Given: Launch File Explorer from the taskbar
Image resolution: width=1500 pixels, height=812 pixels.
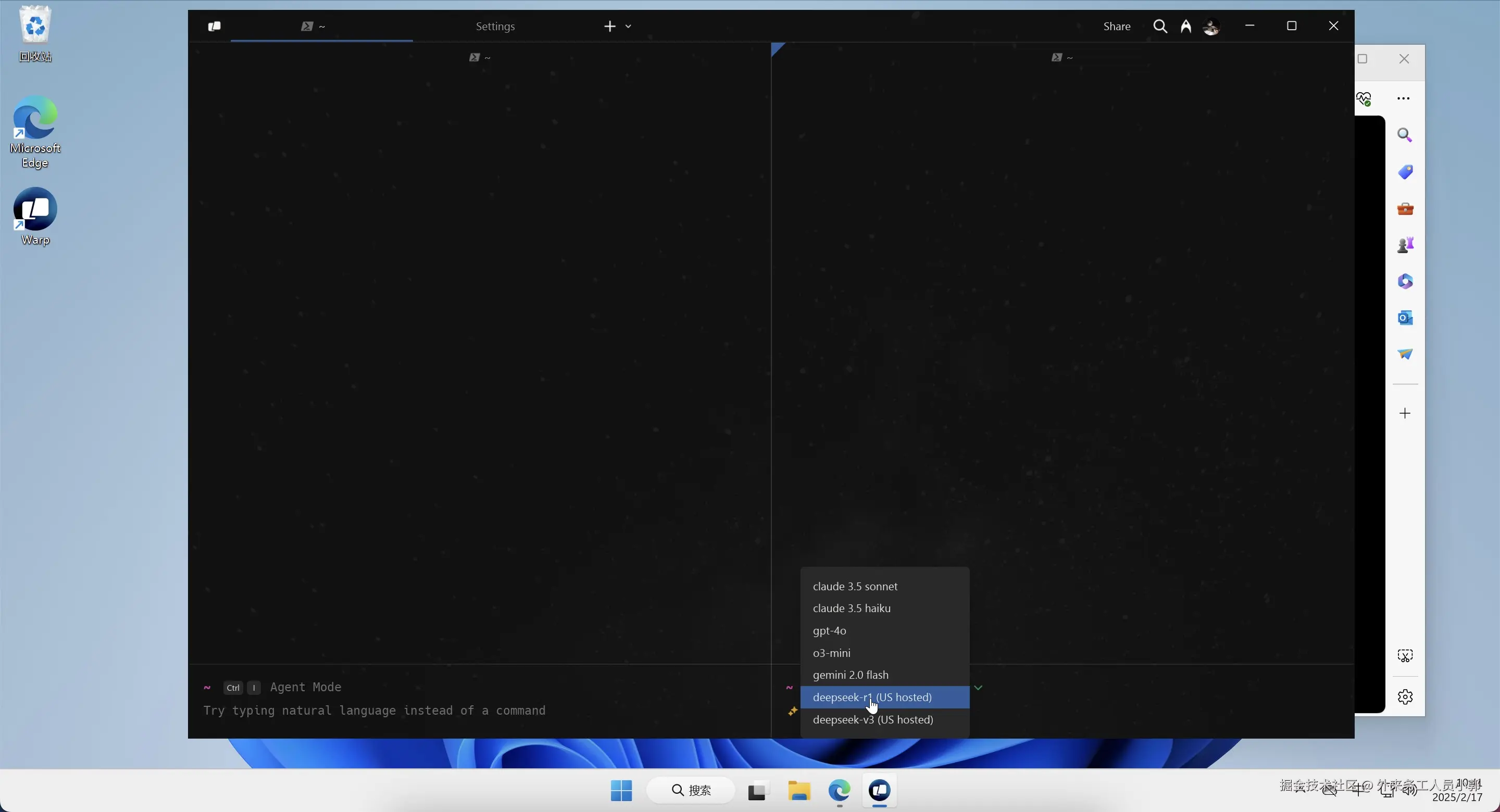Looking at the screenshot, I should coord(799,792).
